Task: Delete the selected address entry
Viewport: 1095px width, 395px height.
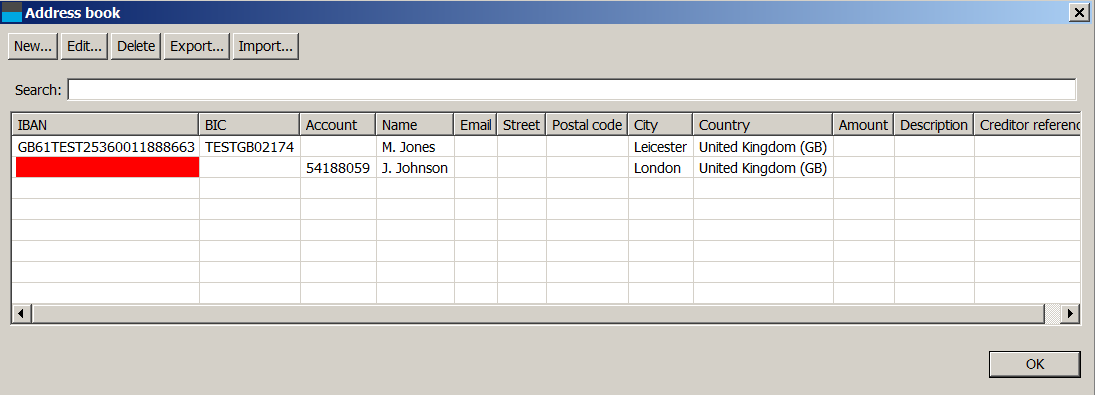Action: [136, 46]
